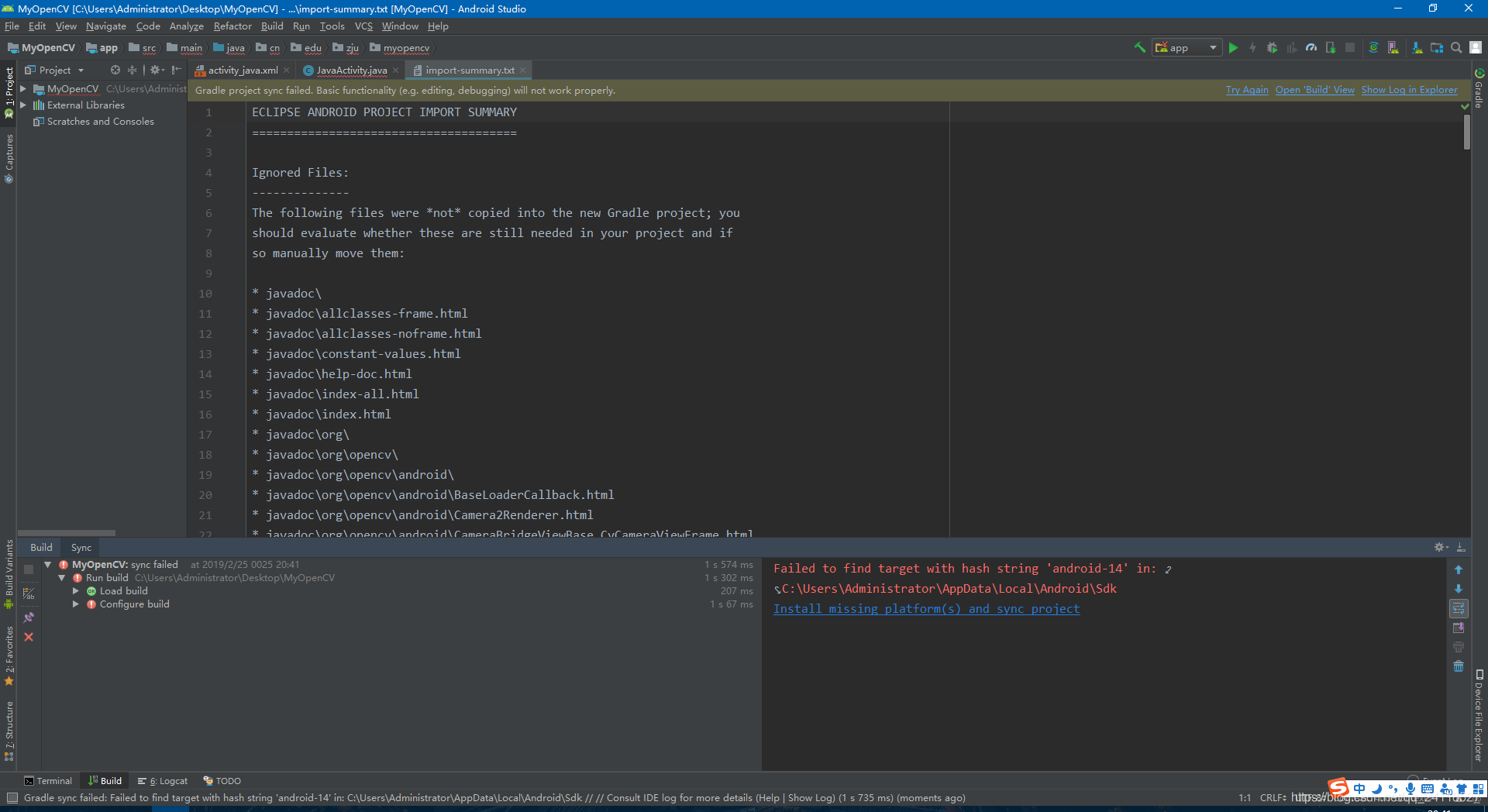Click the down arrow in build output
Viewport: 1488px width, 812px height.
(x=1459, y=589)
